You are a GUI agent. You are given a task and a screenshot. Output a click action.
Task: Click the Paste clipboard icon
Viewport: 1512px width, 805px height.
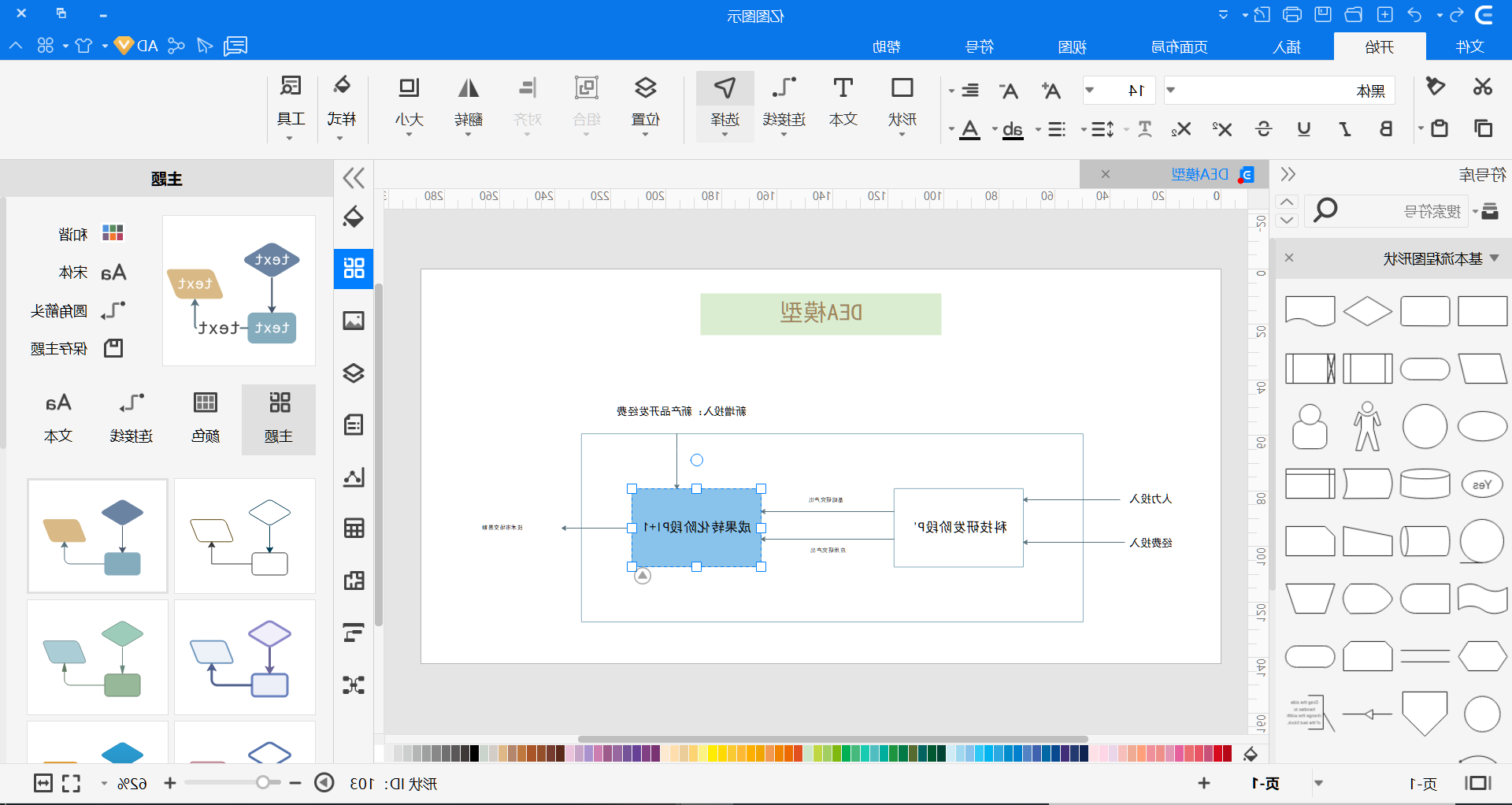(1439, 128)
